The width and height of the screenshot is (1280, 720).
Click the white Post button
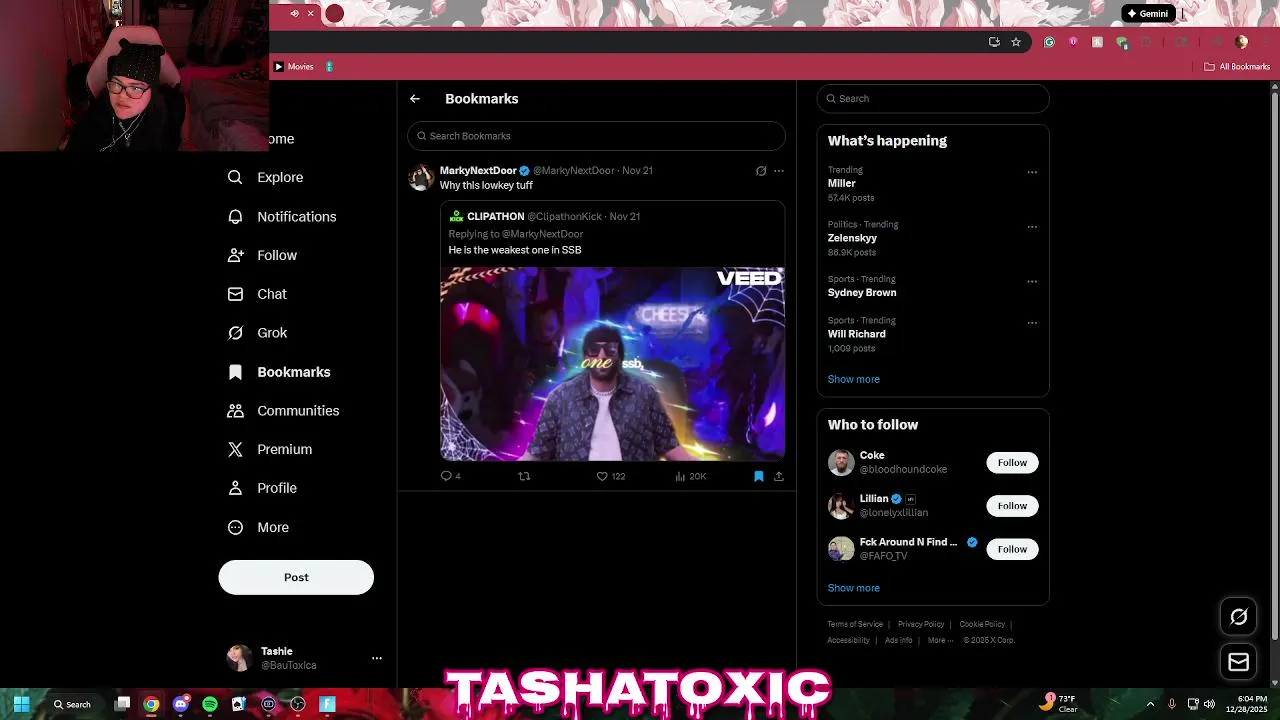(x=296, y=577)
